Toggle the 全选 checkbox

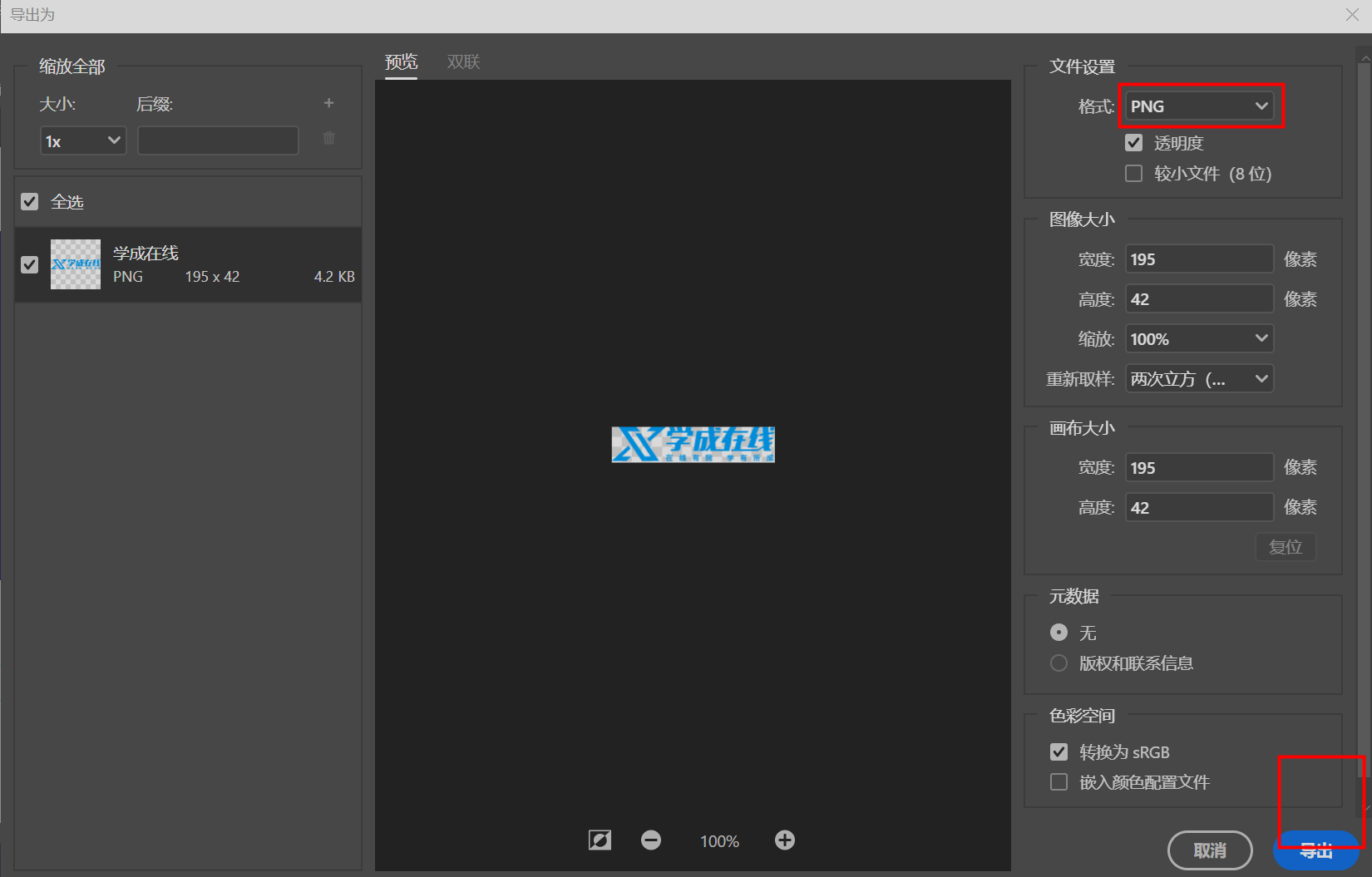pos(30,202)
